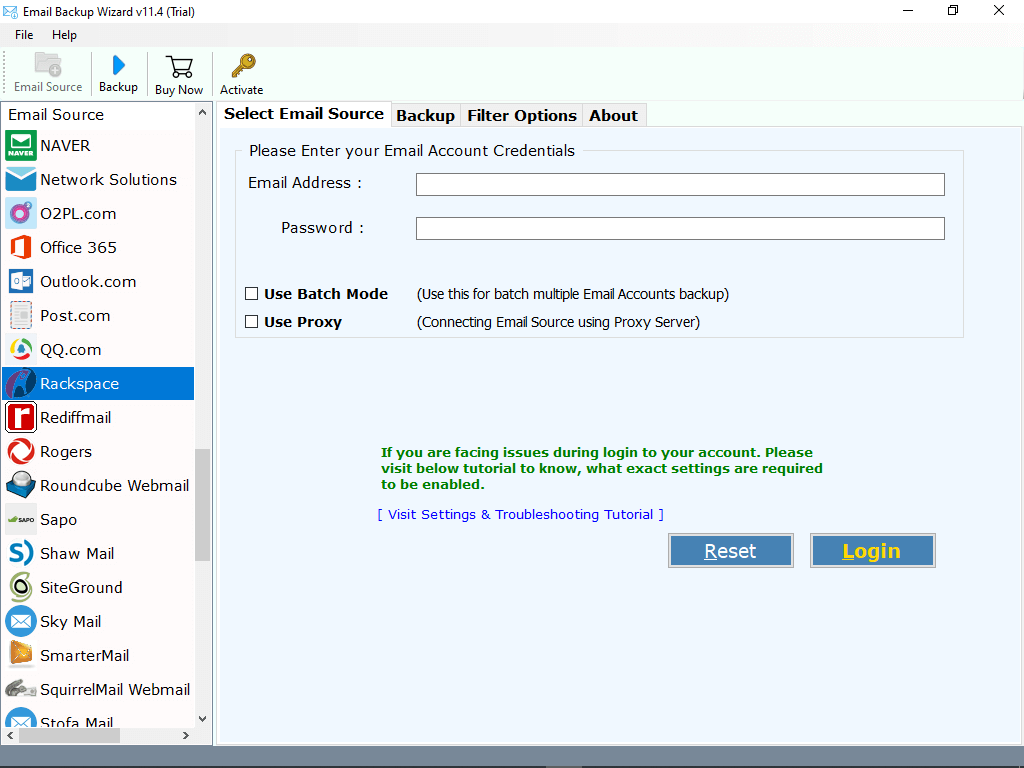Click the Password input field
Viewport: 1024px width, 768px height.
pos(680,229)
